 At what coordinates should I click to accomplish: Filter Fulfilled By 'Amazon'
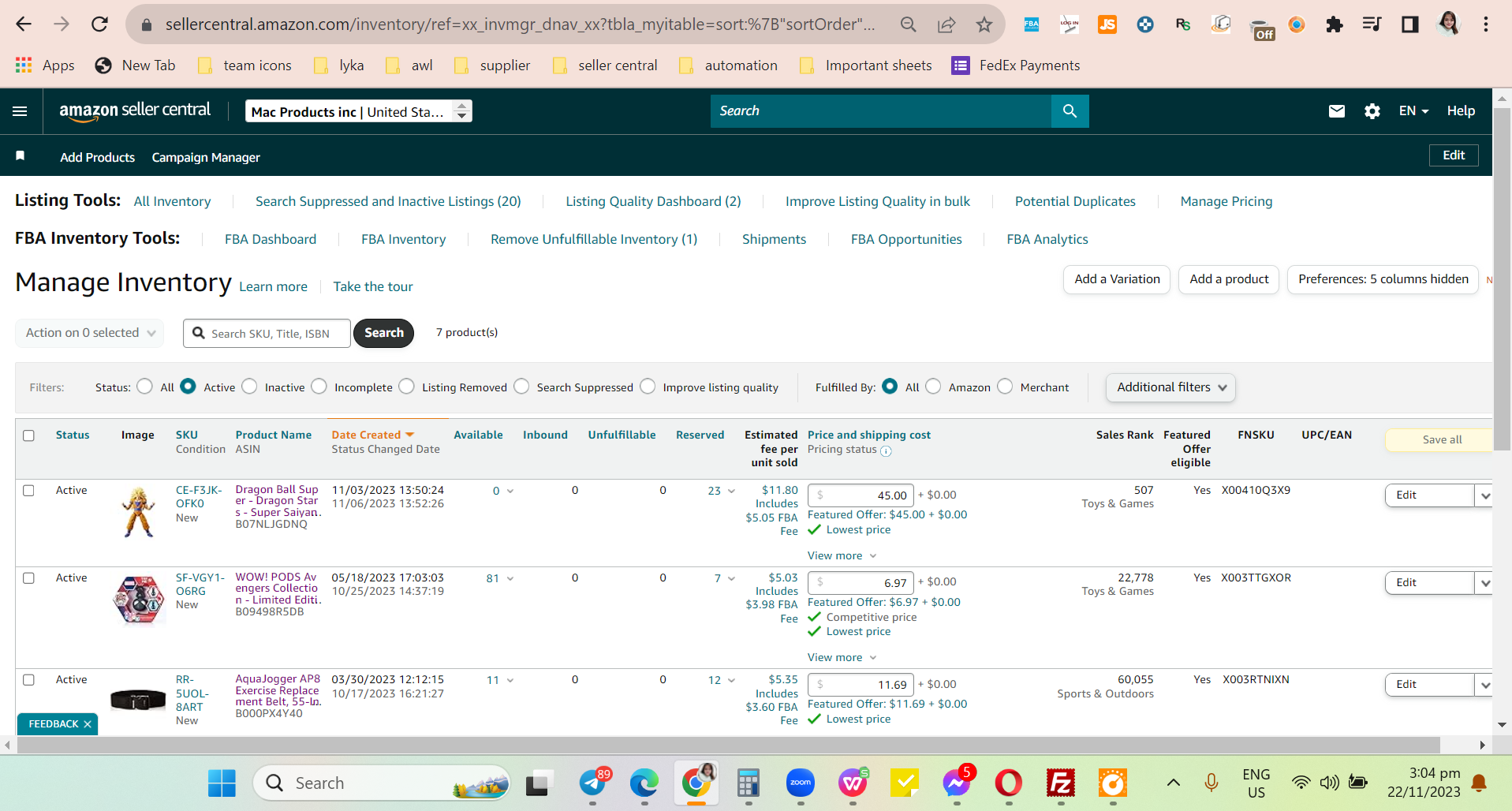point(933,387)
